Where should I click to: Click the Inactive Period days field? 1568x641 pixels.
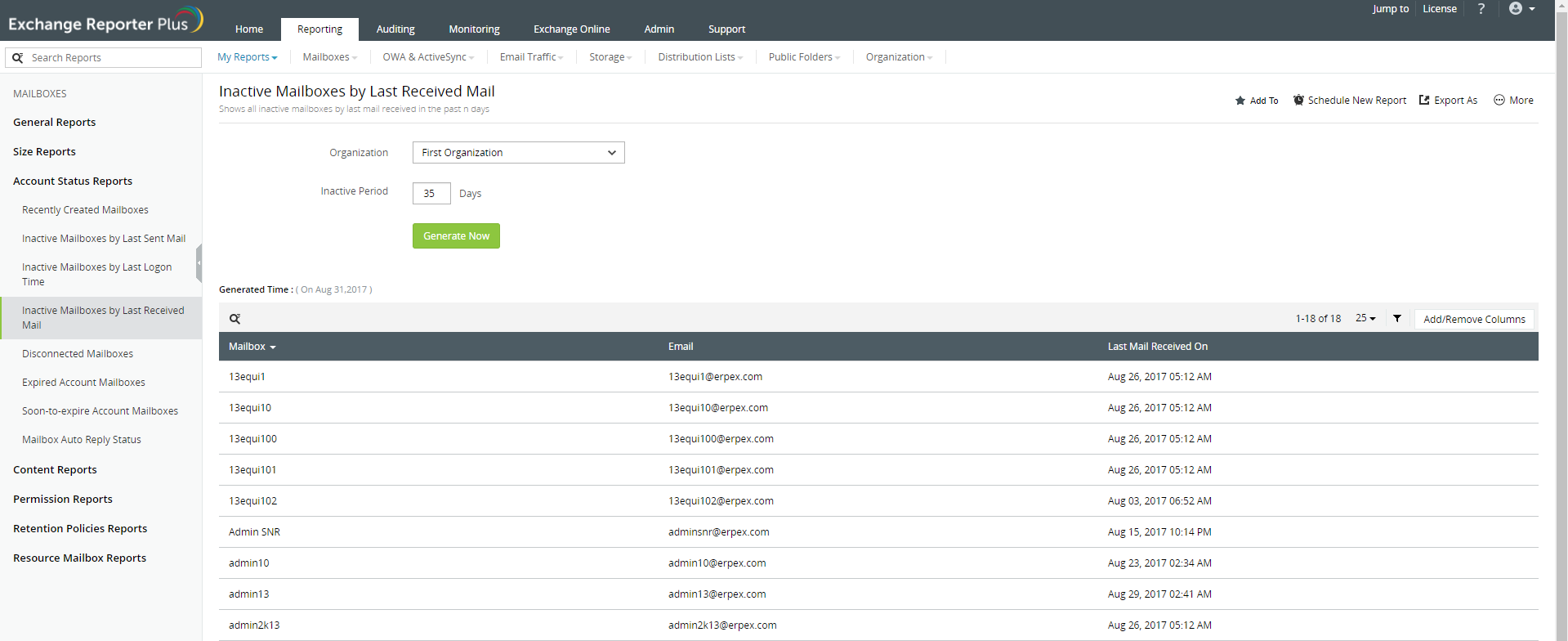pos(431,194)
